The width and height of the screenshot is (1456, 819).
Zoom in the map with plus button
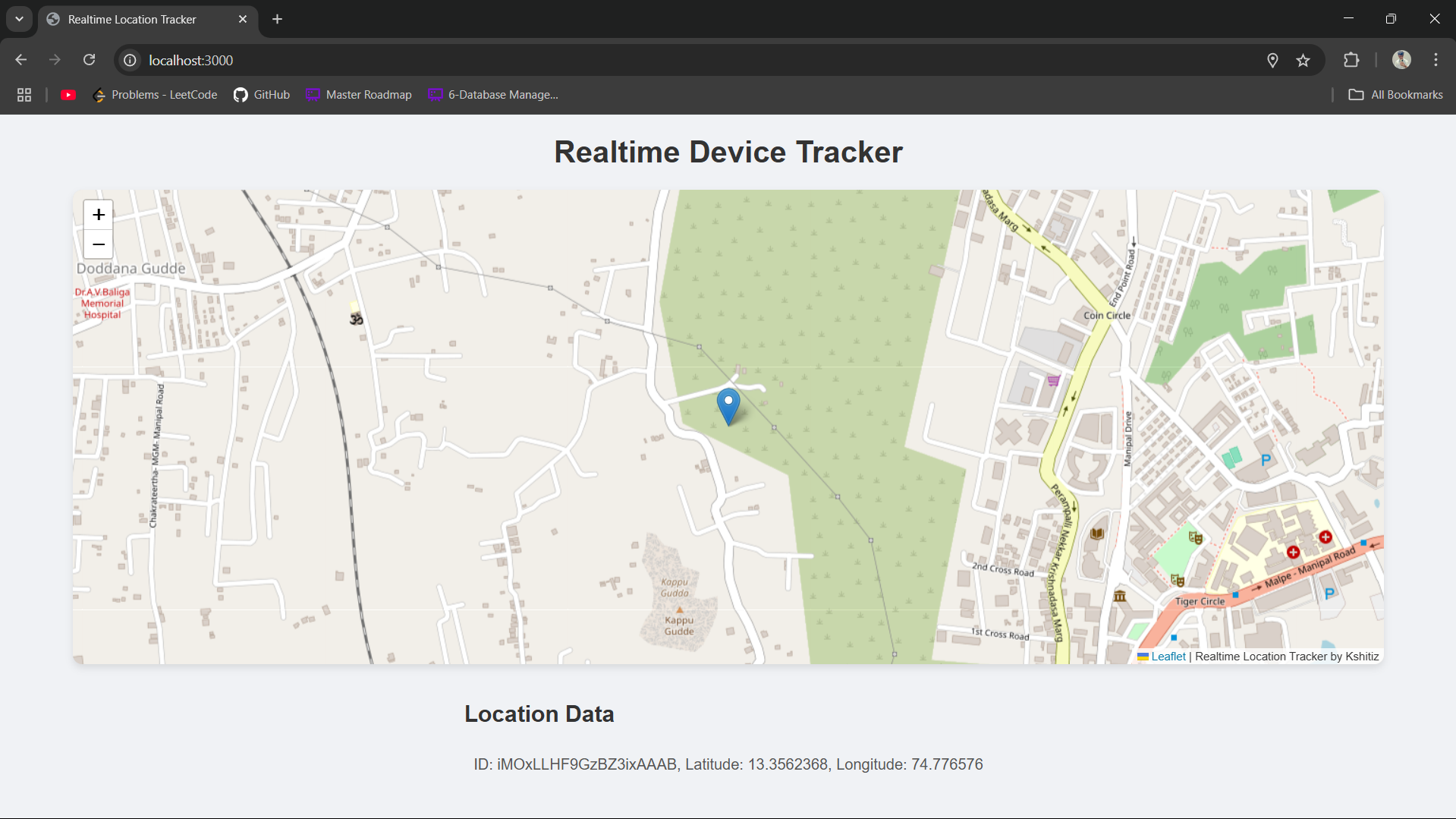[x=99, y=215]
